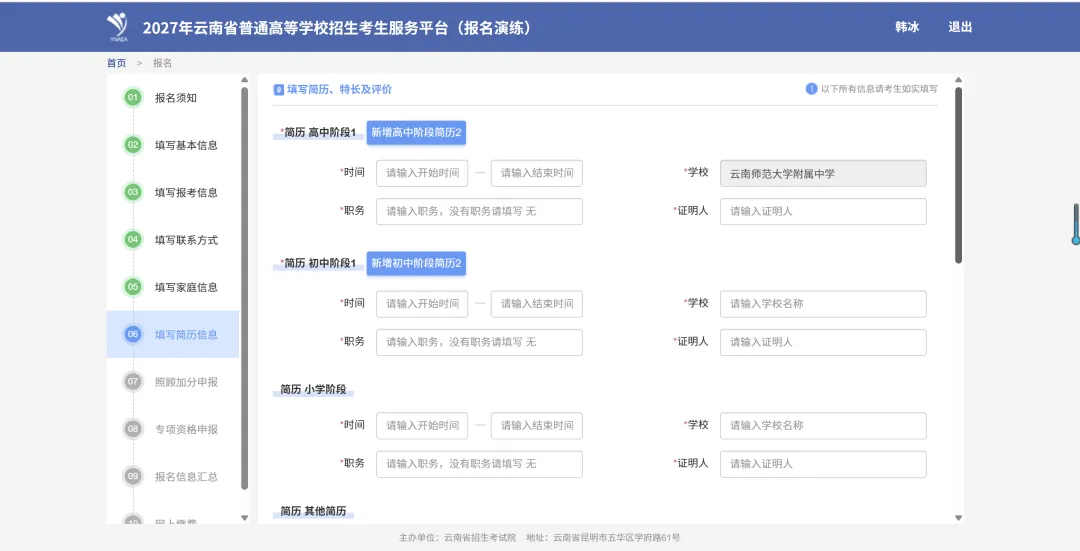
Task: Click high school 学校 field 云南师范大学附属中学
Action: click(x=823, y=174)
